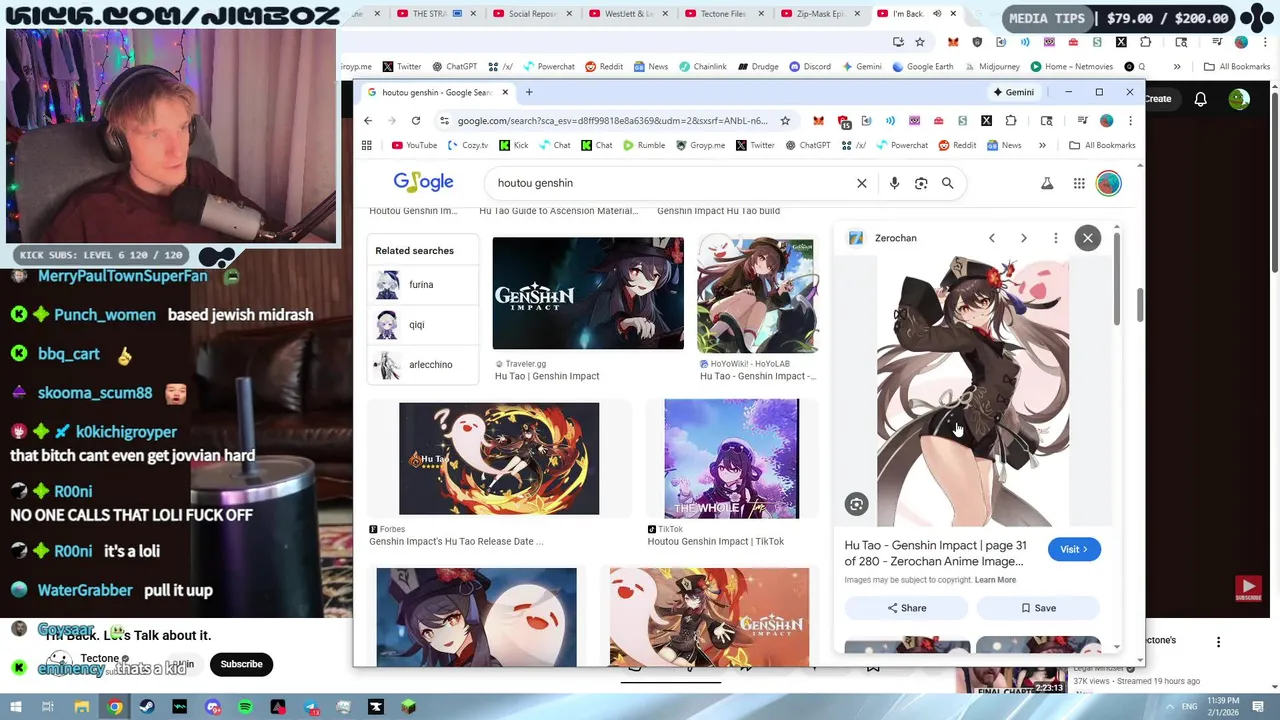This screenshot has height=720, width=1280.
Task: Bookmark this page with the star
Action: [785, 121]
